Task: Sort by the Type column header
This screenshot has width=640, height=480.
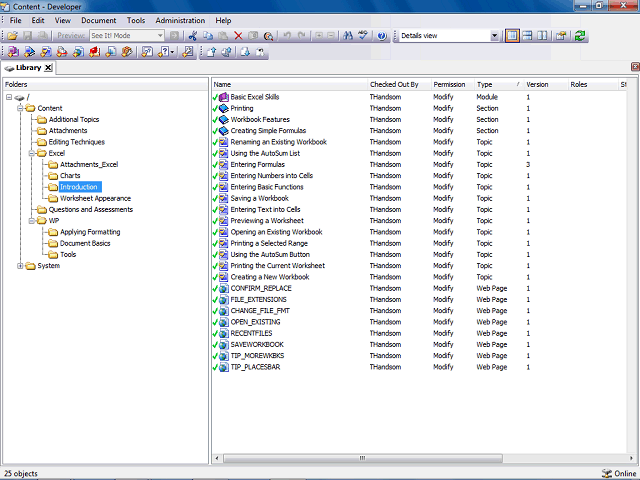Action: click(499, 84)
